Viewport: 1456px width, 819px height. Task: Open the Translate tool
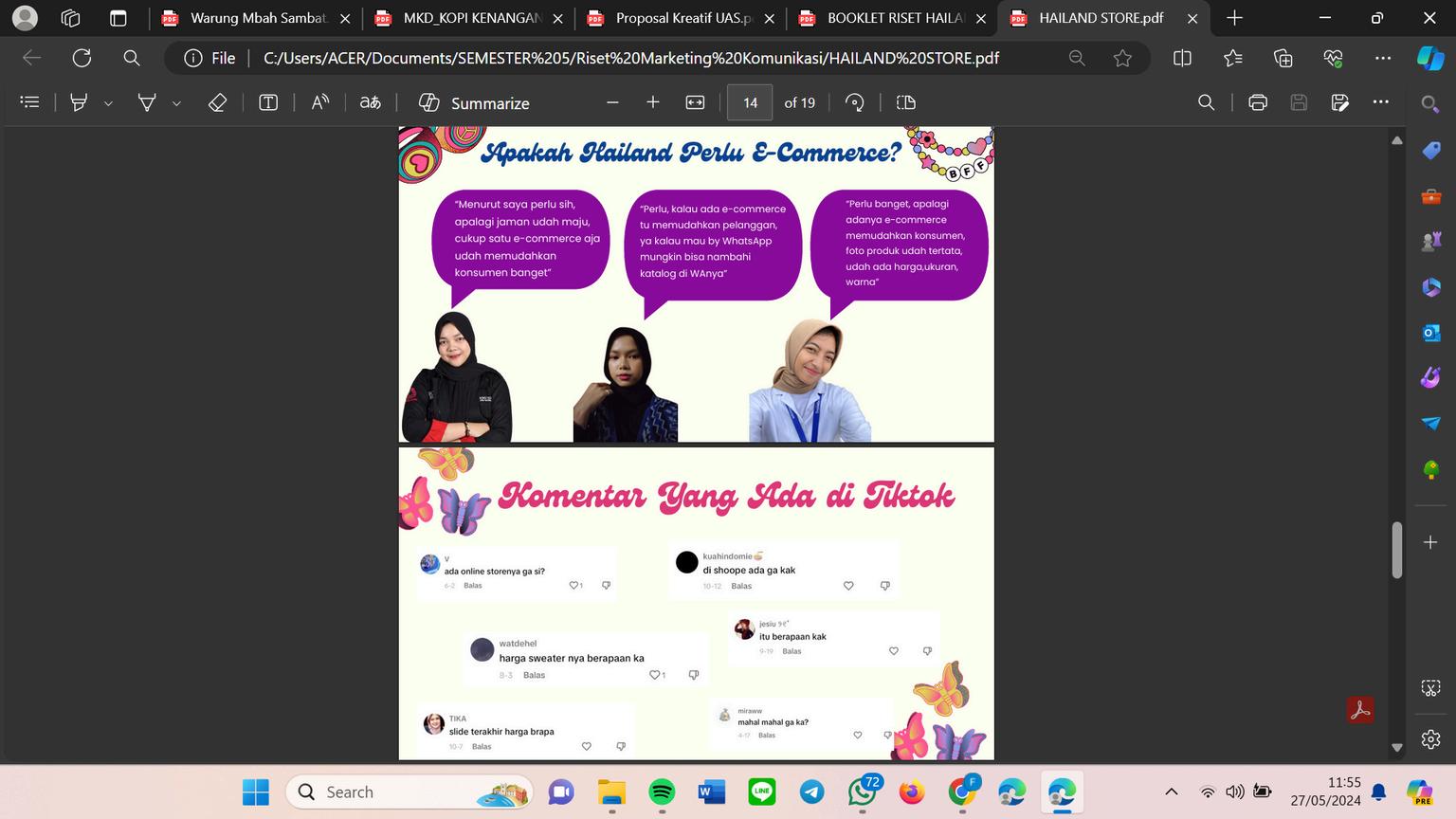click(371, 102)
